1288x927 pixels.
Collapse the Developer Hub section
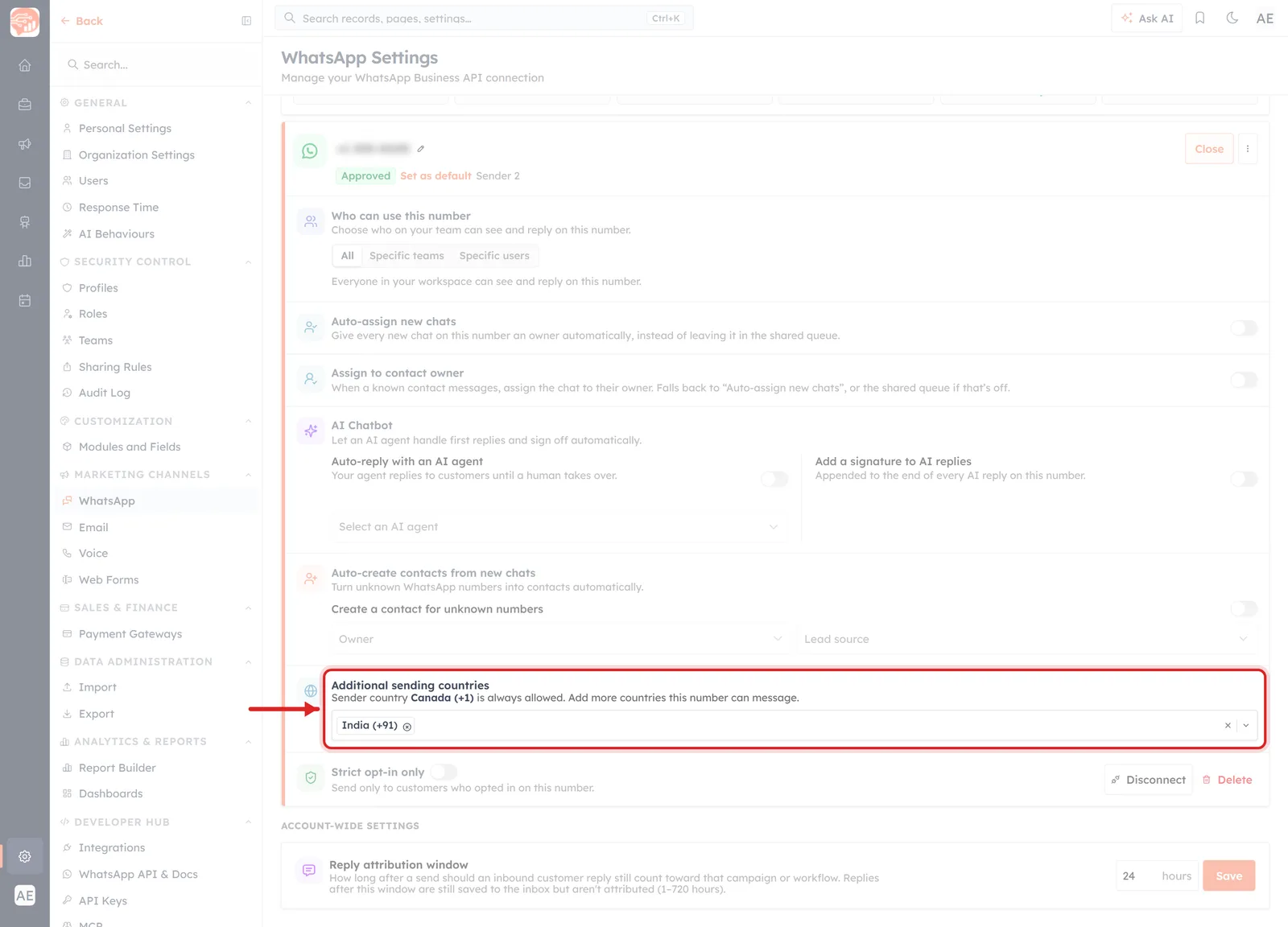[248, 822]
